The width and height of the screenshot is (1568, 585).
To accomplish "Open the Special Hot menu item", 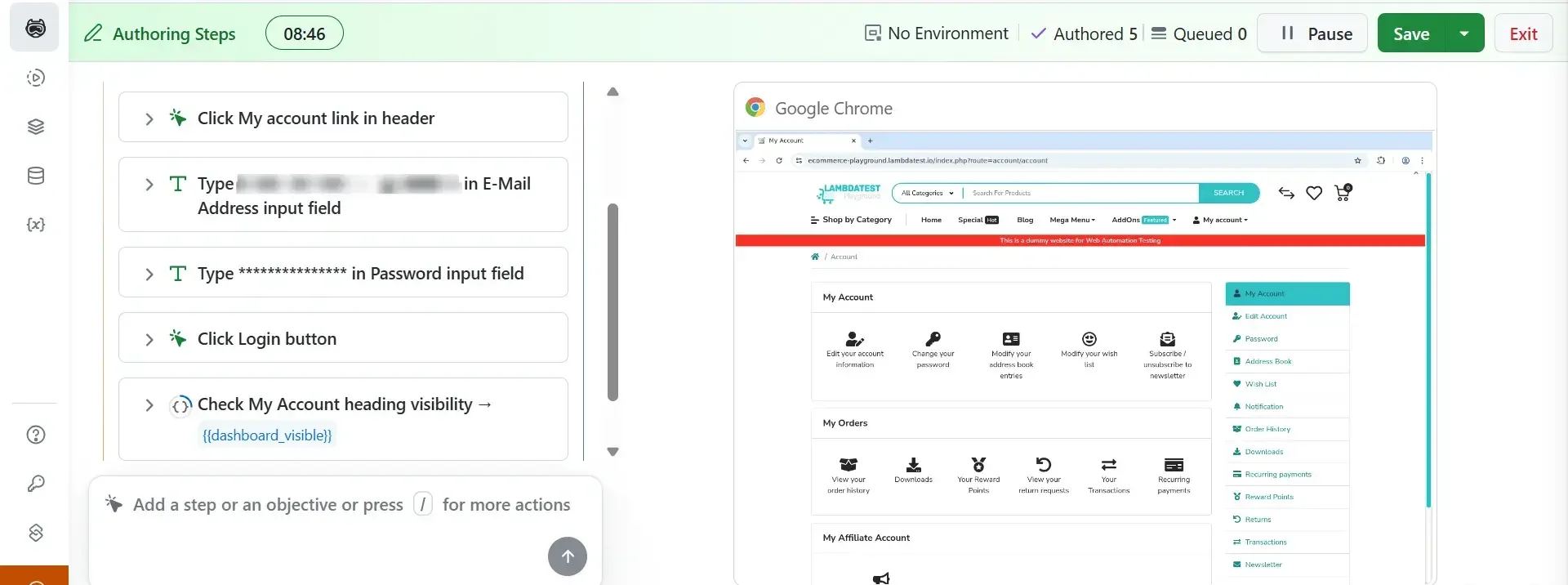I will point(978,220).
